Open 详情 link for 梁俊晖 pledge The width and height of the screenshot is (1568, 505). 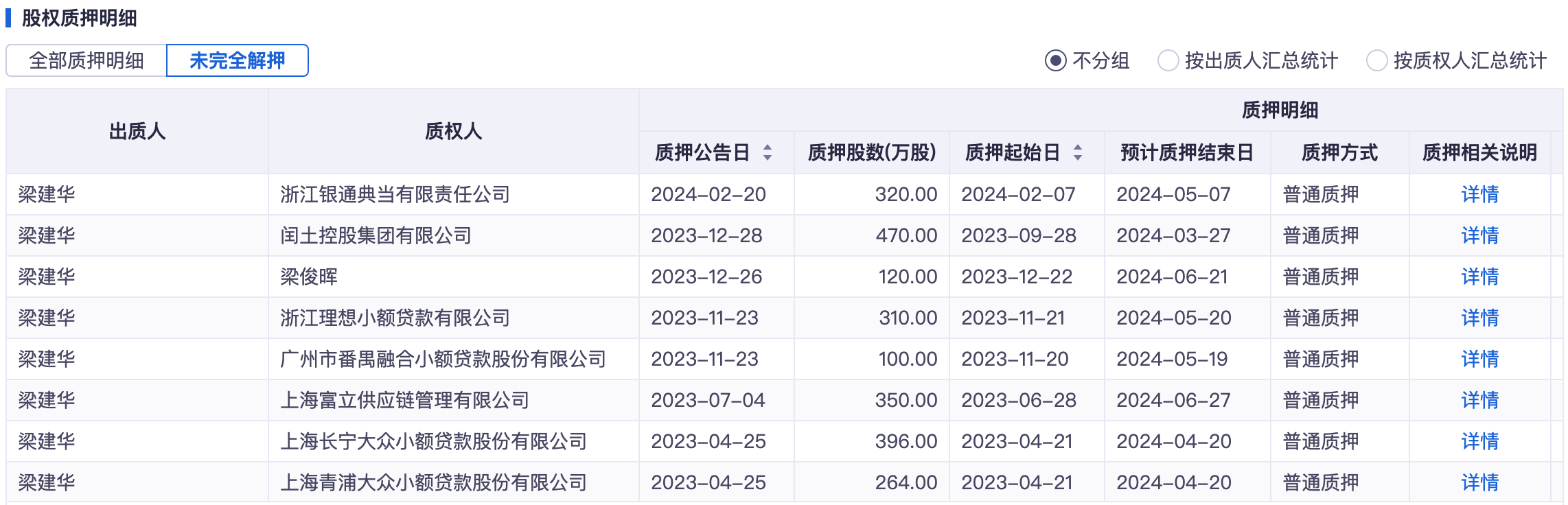pos(1479,277)
